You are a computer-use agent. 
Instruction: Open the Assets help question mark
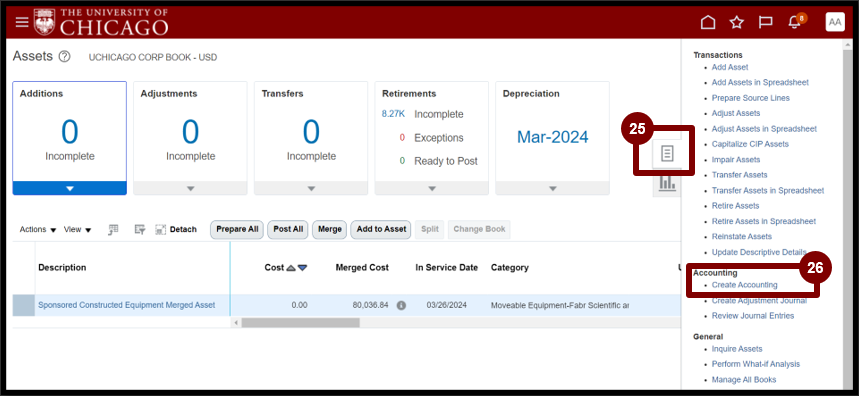64,56
